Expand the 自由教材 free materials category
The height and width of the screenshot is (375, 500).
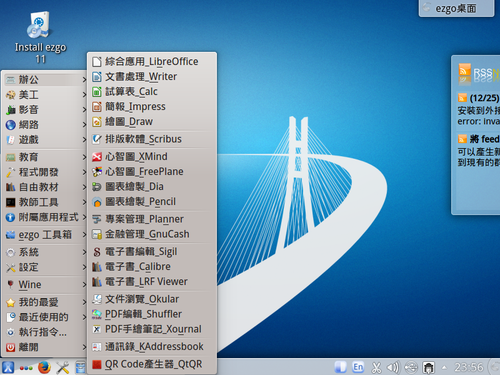coord(45,187)
